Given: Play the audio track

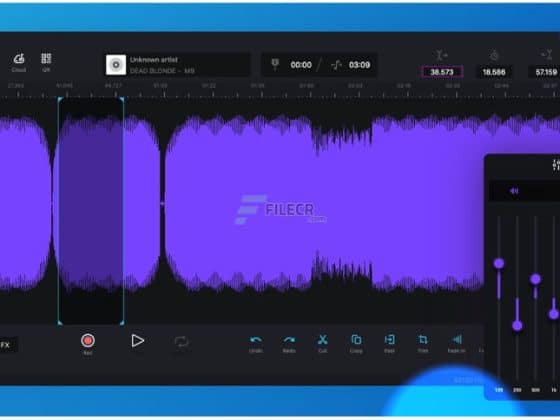Looking at the screenshot, I should pyautogui.click(x=137, y=341).
